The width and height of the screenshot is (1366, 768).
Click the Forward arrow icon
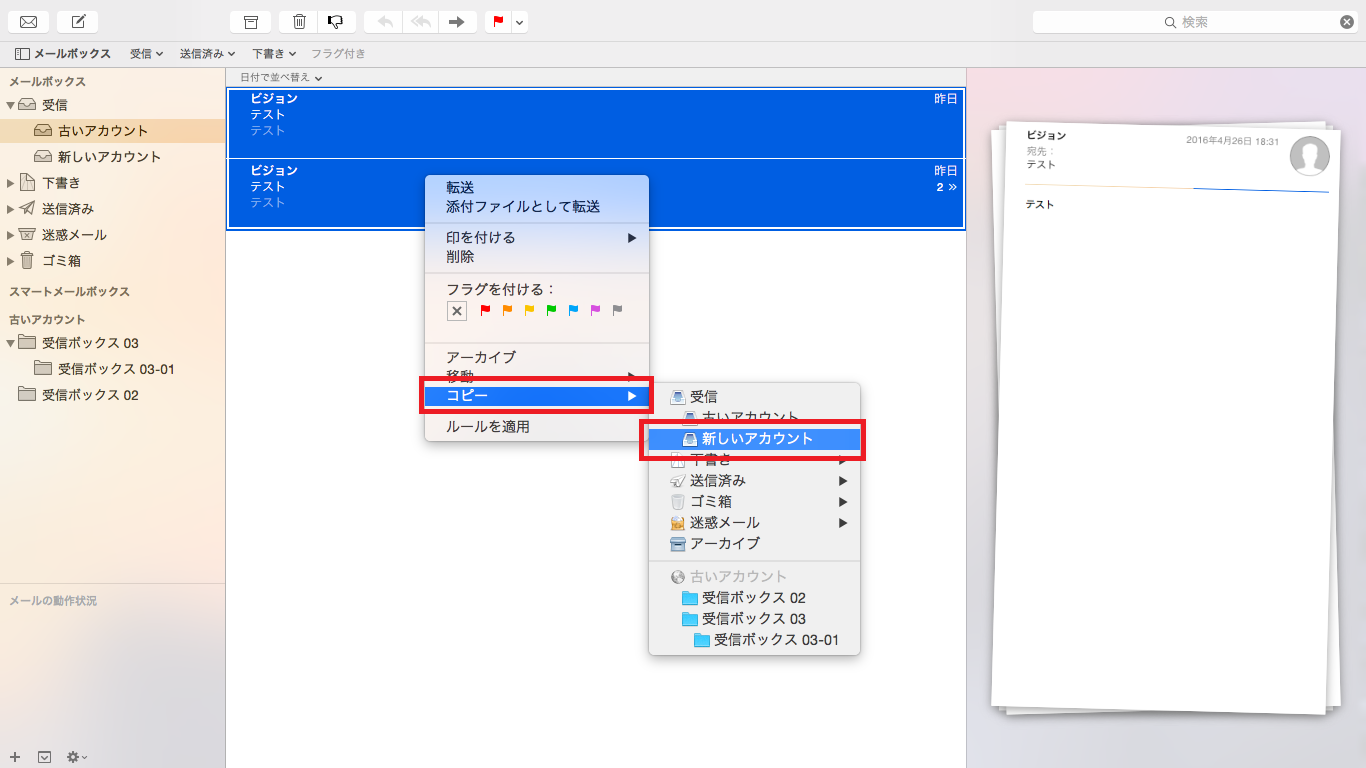pos(457,22)
